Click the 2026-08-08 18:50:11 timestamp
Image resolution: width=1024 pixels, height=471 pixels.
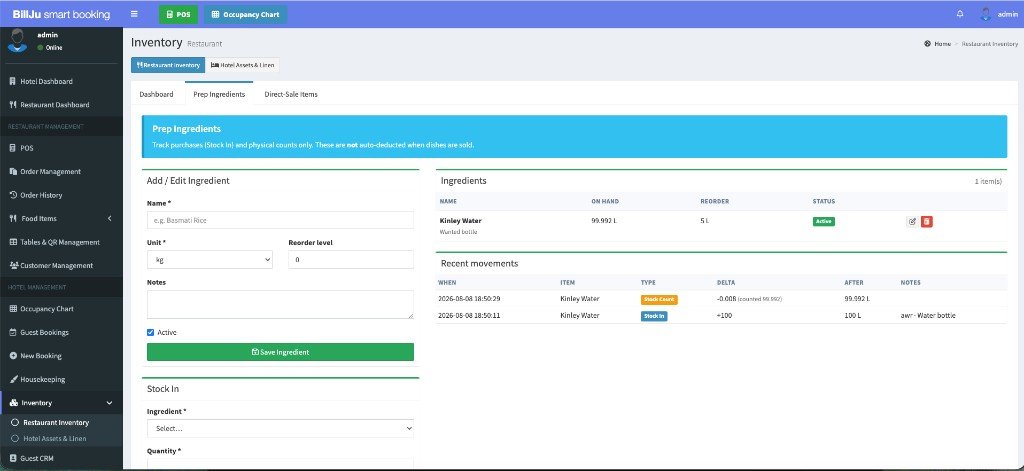pos(469,316)
